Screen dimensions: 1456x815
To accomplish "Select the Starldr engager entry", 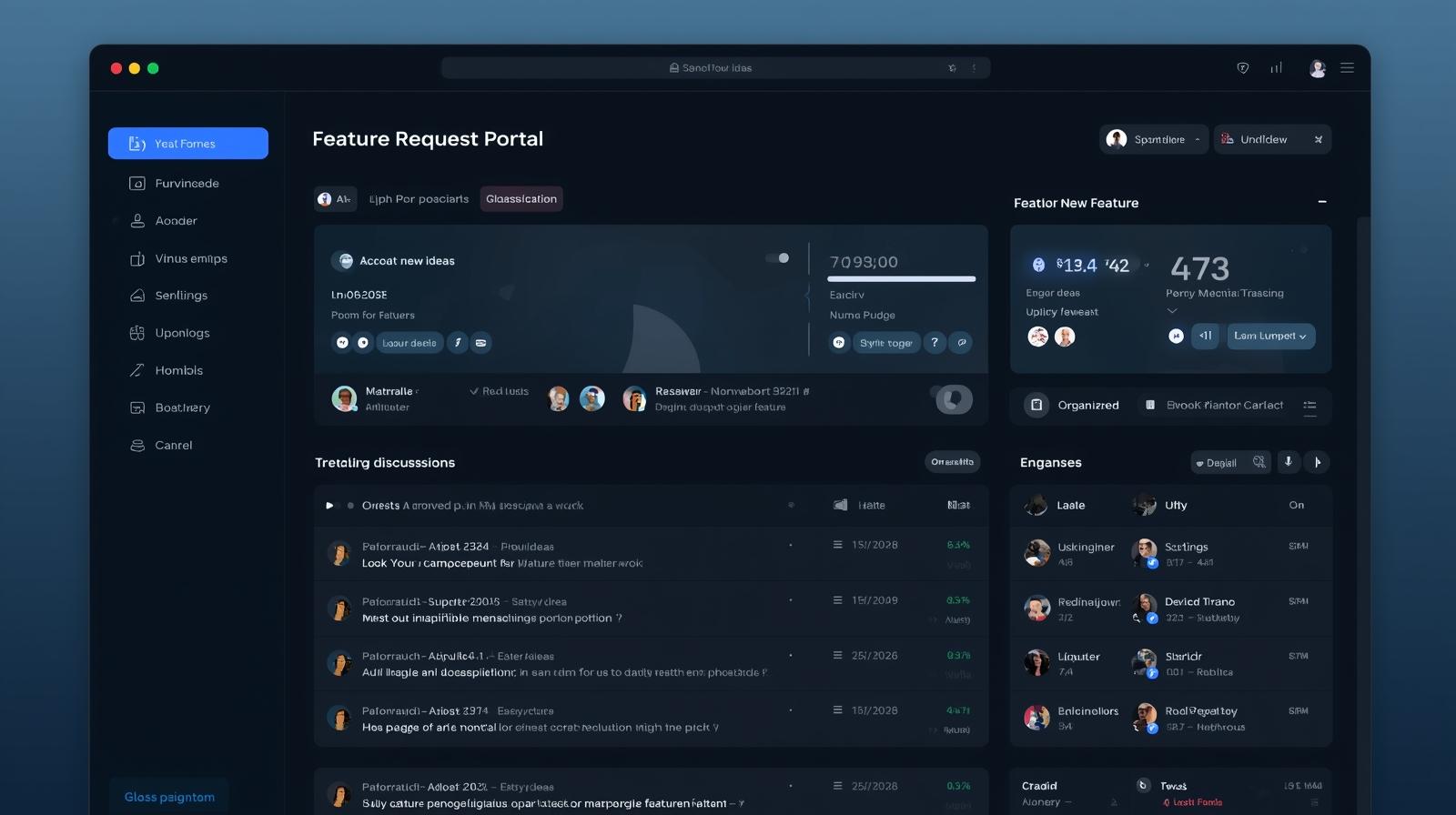I will click(x=1183, y=664).
